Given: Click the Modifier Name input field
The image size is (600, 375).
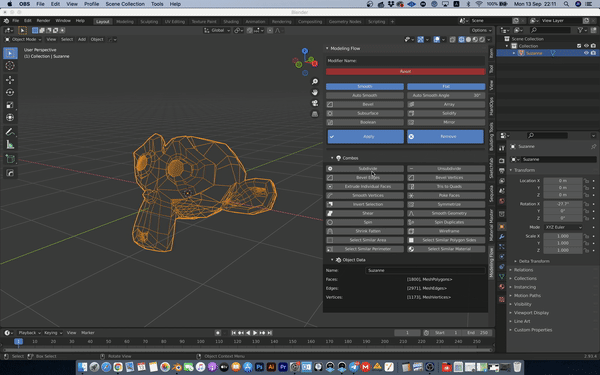Looking at the screenshot, I should pos(405,61).
